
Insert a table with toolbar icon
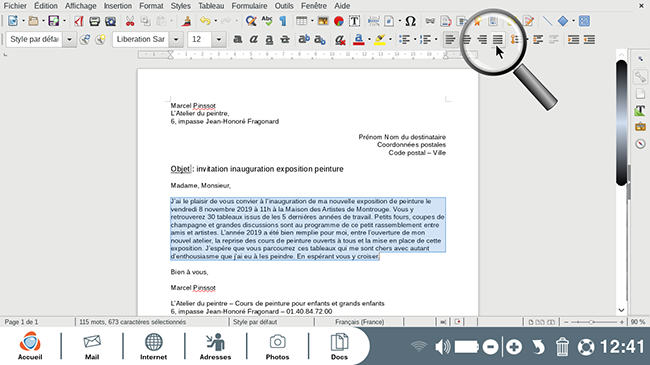301,21
